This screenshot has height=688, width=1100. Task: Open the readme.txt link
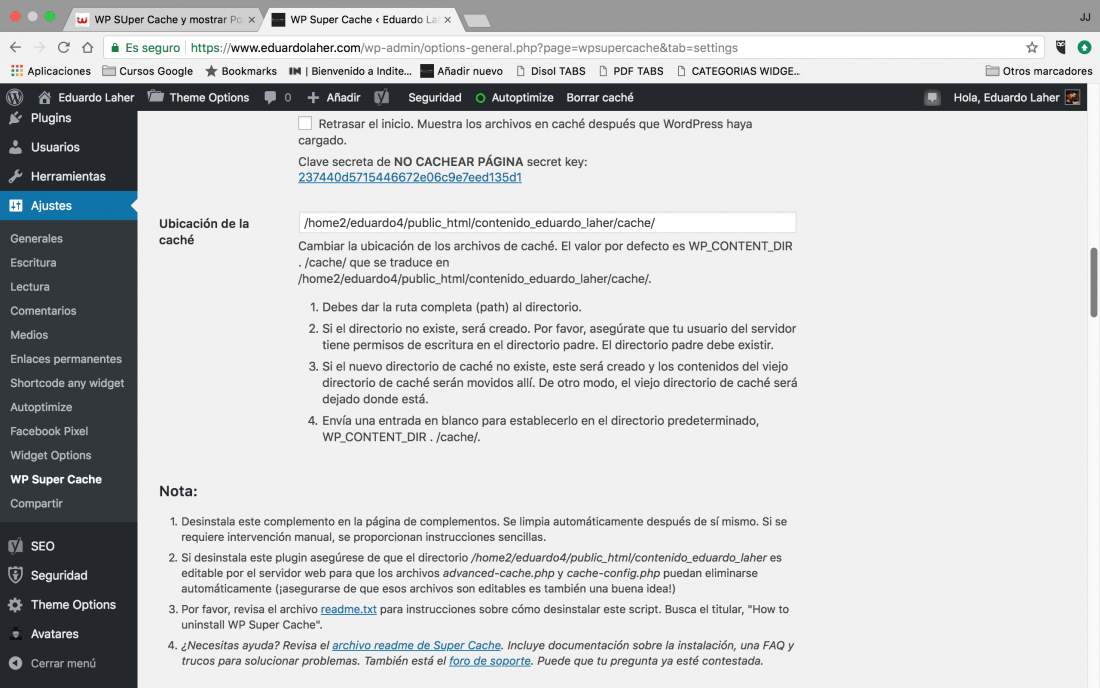[349, 609]
